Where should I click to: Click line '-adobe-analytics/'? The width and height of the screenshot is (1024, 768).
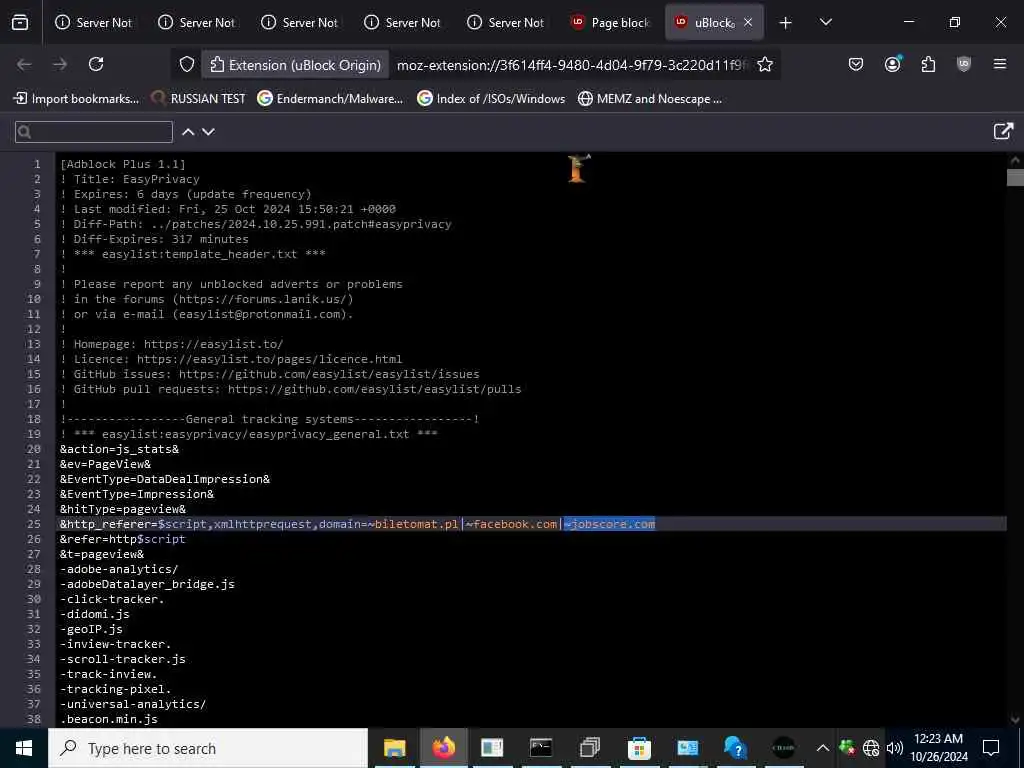coord(119,569)
